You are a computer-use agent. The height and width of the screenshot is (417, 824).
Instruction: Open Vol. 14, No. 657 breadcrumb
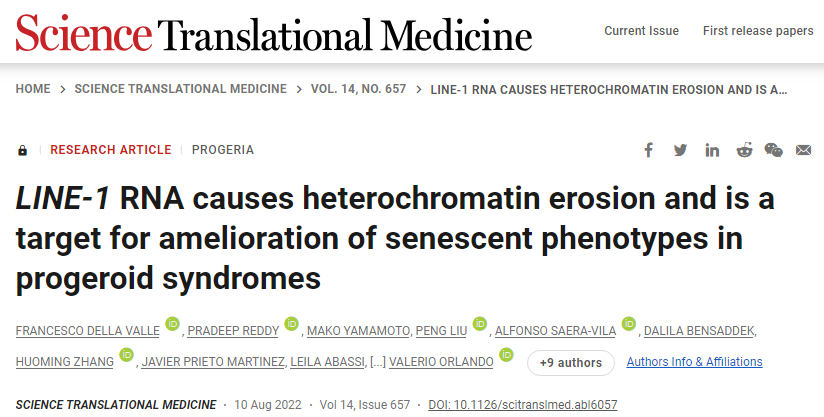tap(356, 89)
